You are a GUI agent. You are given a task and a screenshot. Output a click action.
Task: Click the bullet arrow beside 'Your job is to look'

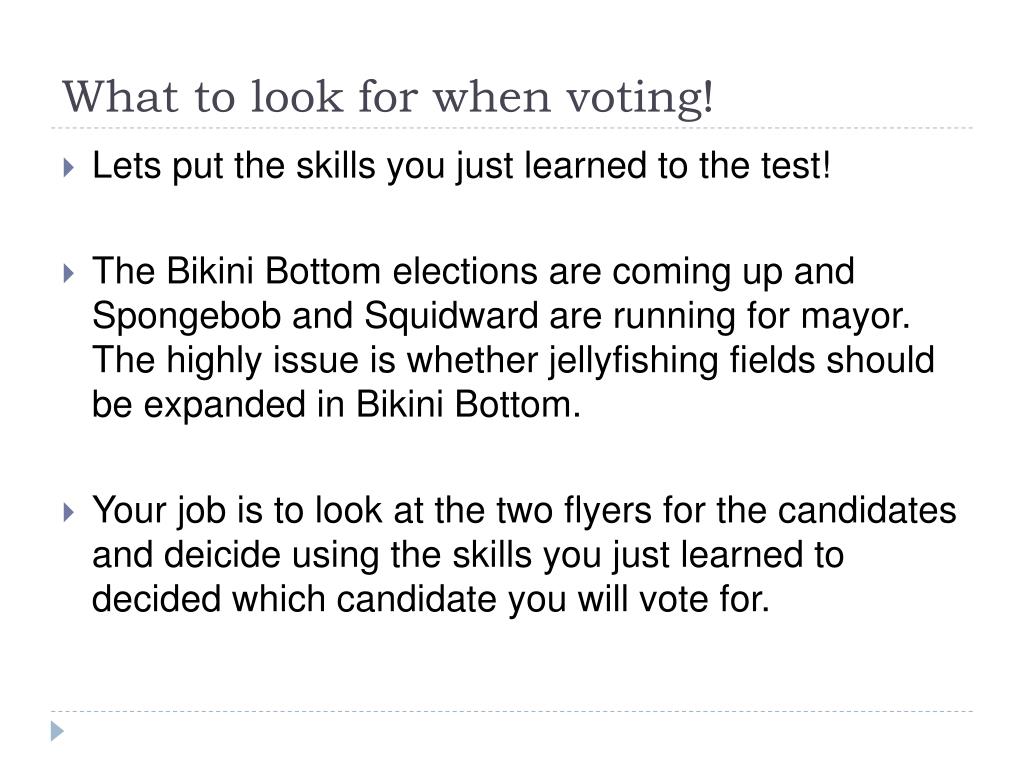click(69, 512)
